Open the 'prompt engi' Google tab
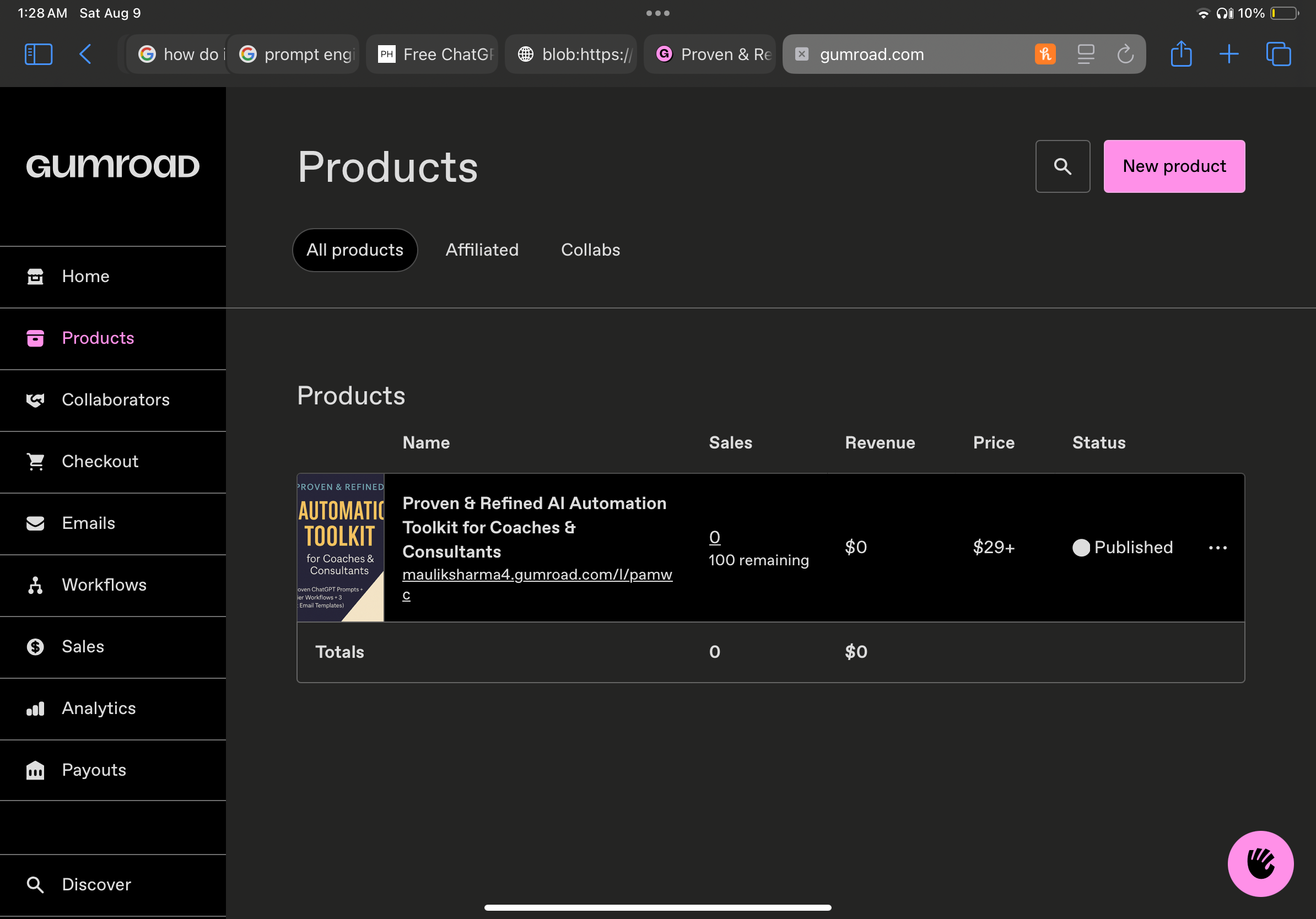The height and width of the screenshot is (919, 1316). (x=294, y=55)
